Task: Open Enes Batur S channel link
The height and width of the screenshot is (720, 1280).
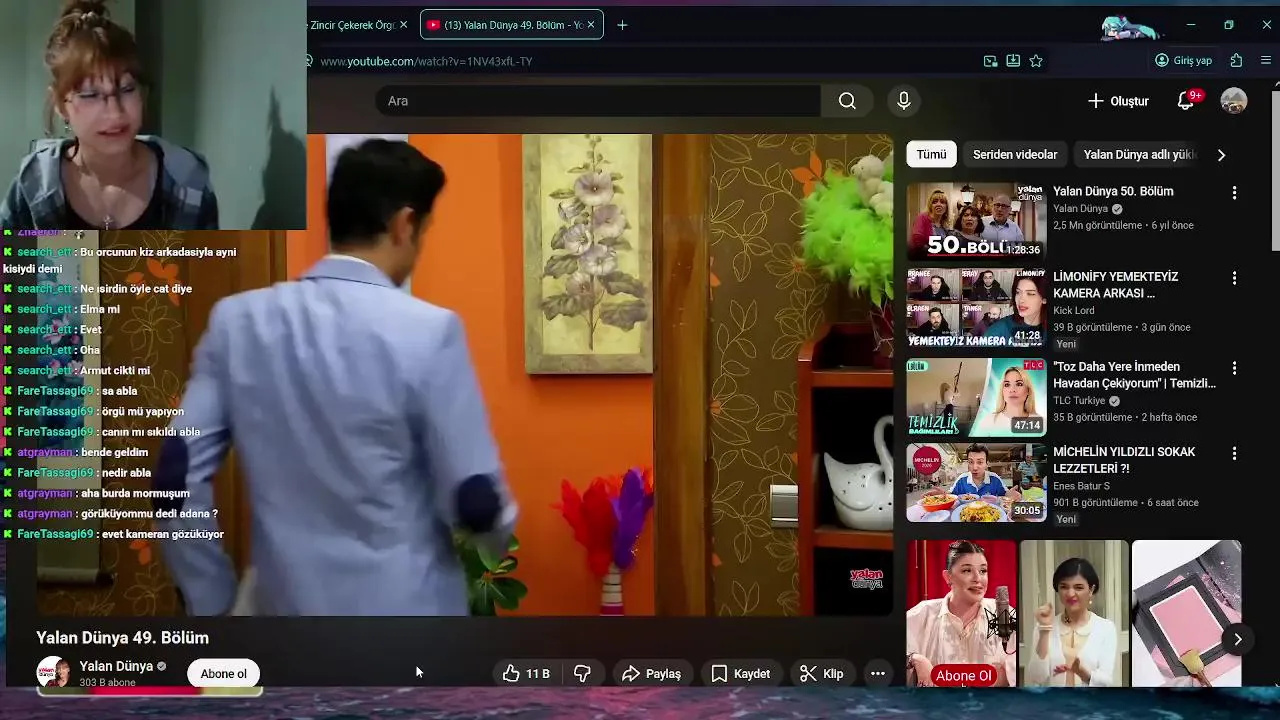Action: [x=1081, y=486]
